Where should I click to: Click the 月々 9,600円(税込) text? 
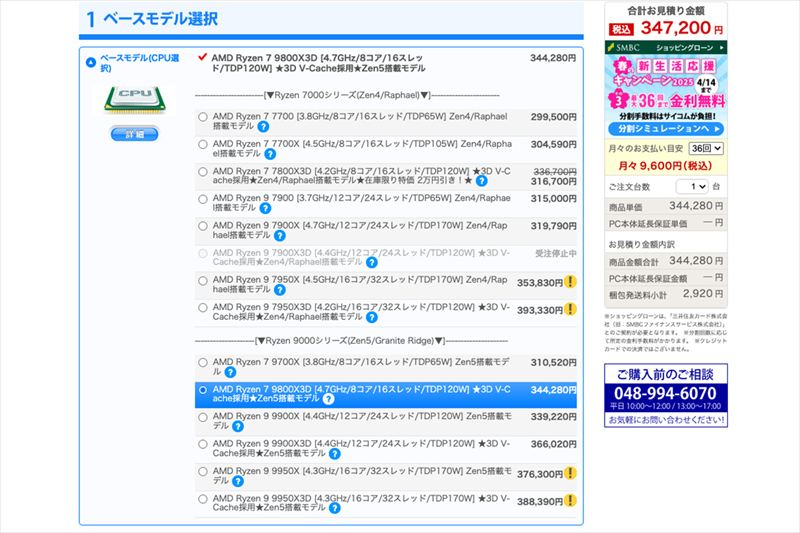click(665, 166)
